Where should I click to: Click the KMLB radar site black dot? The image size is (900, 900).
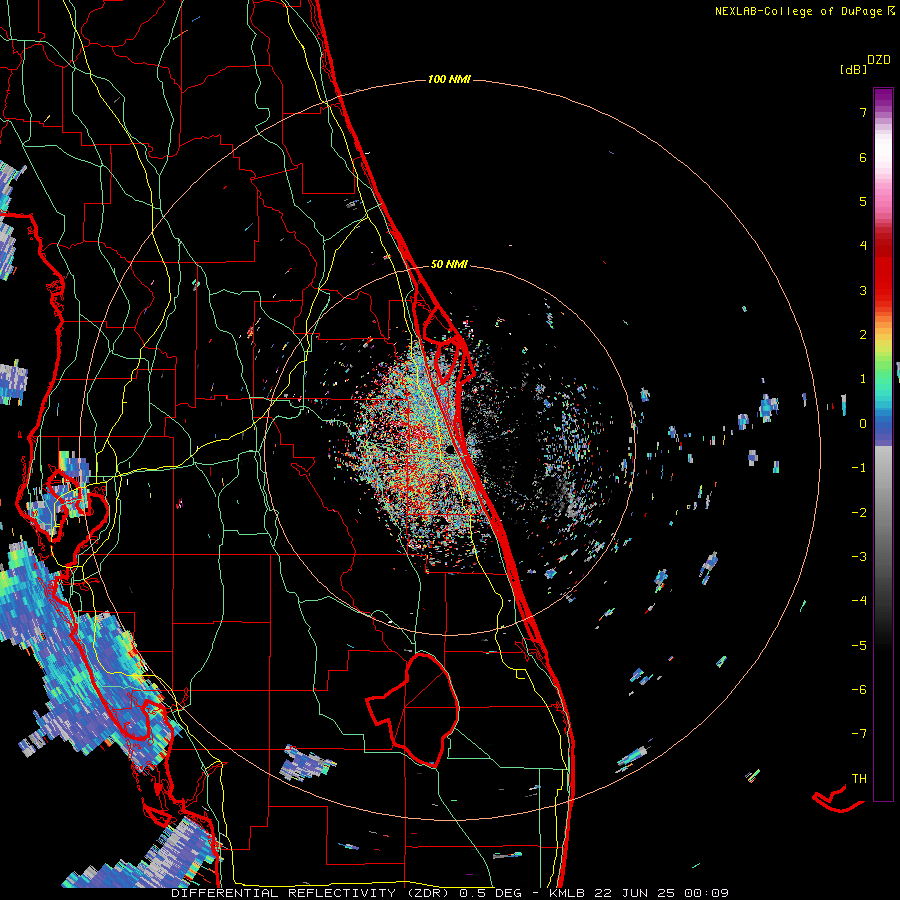(450, 450)
